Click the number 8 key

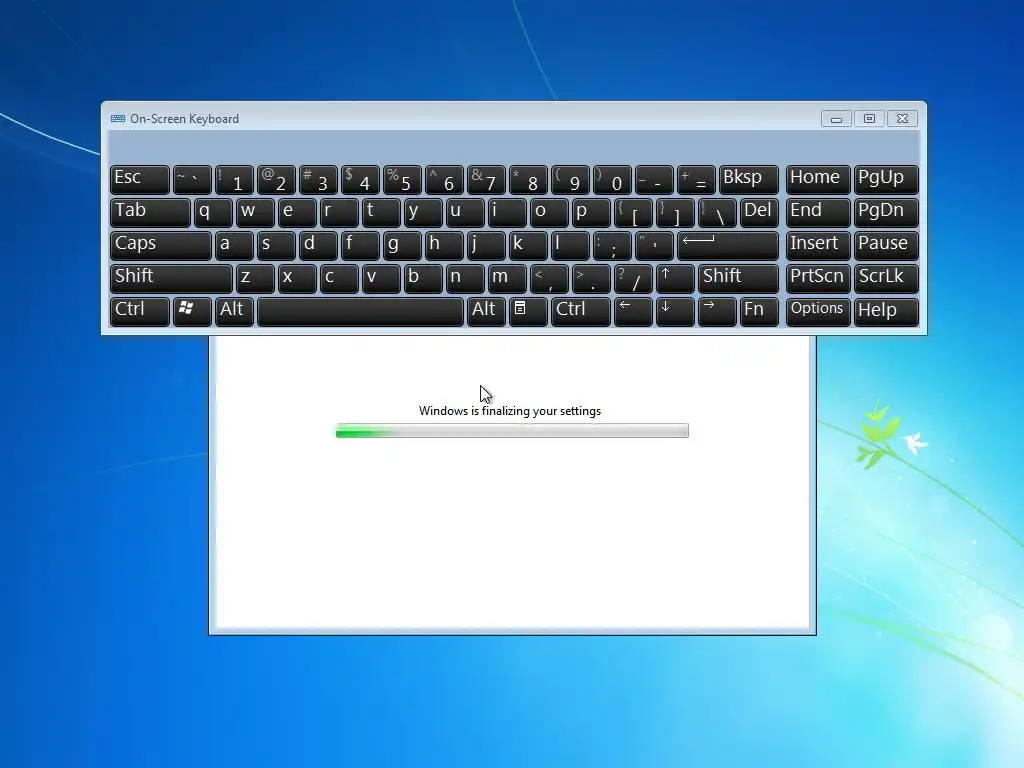click(528, 180)
